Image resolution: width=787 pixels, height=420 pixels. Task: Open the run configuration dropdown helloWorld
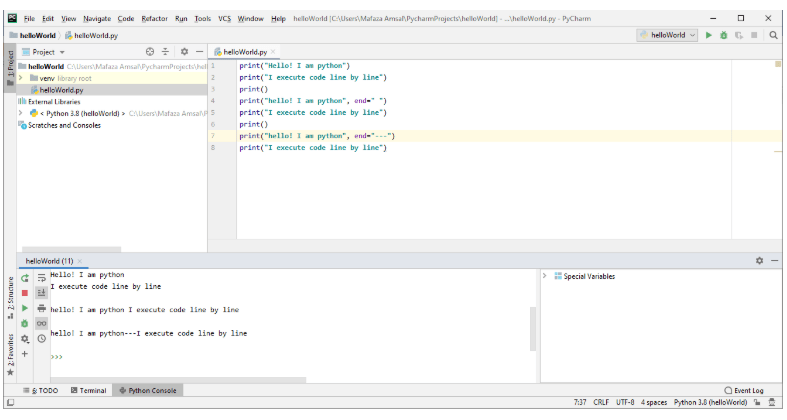coord(667,35)
